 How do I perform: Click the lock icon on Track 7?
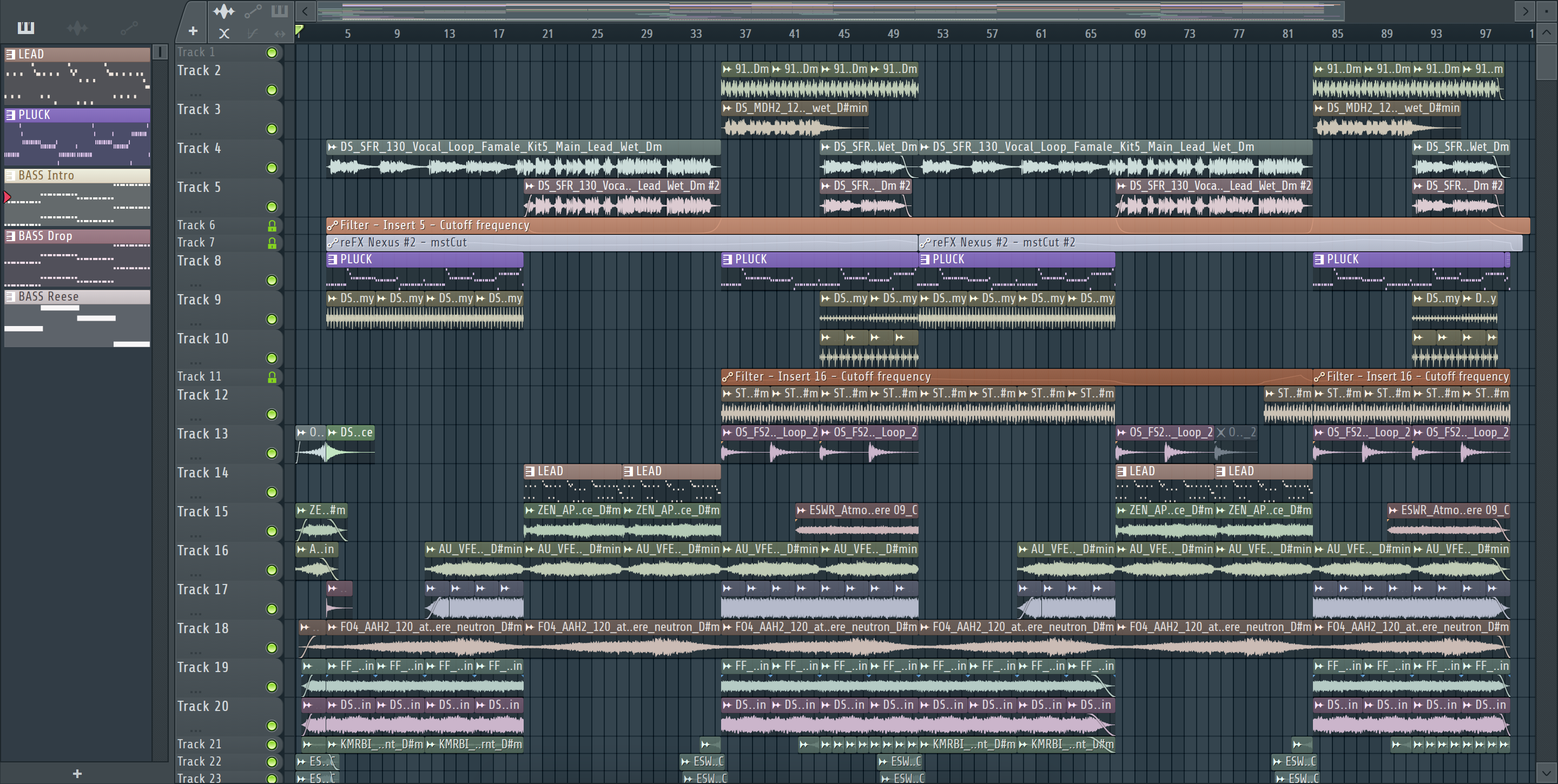click(x=272, y=243)
